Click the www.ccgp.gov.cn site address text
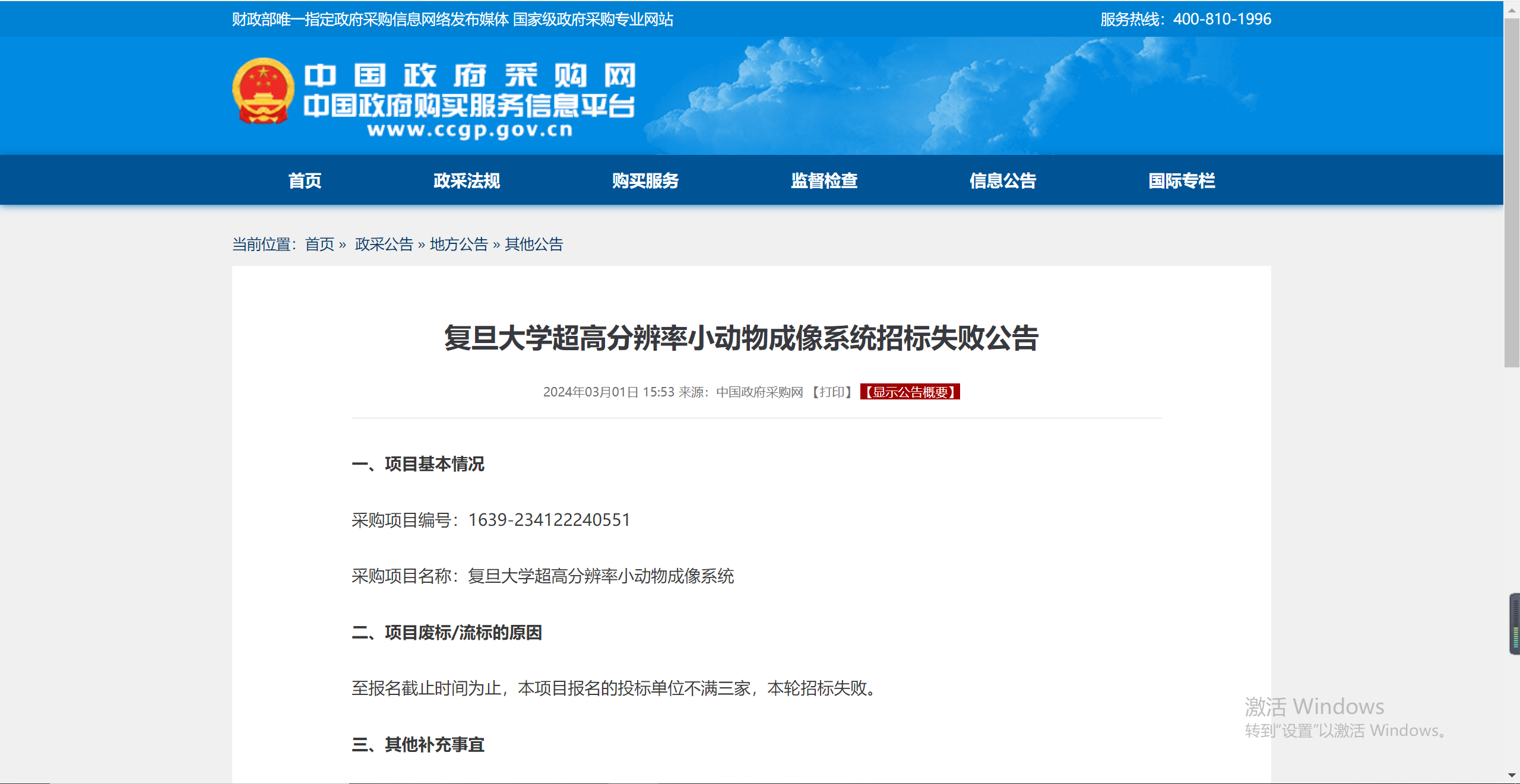1520x784 pixels. (x=470, y=130)
